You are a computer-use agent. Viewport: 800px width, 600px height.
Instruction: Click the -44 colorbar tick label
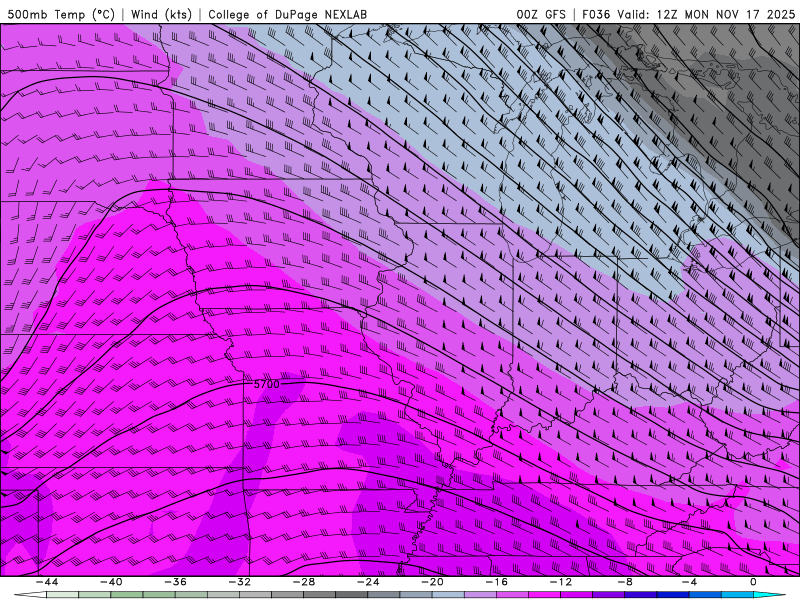(x=47, y=582)
